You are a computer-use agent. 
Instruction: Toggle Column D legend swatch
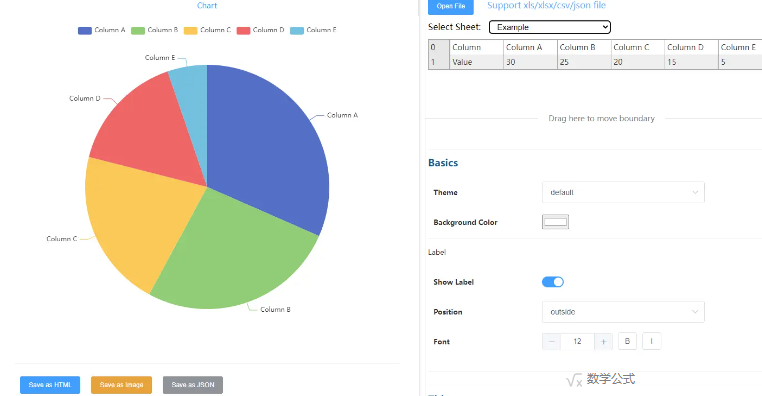243,31
